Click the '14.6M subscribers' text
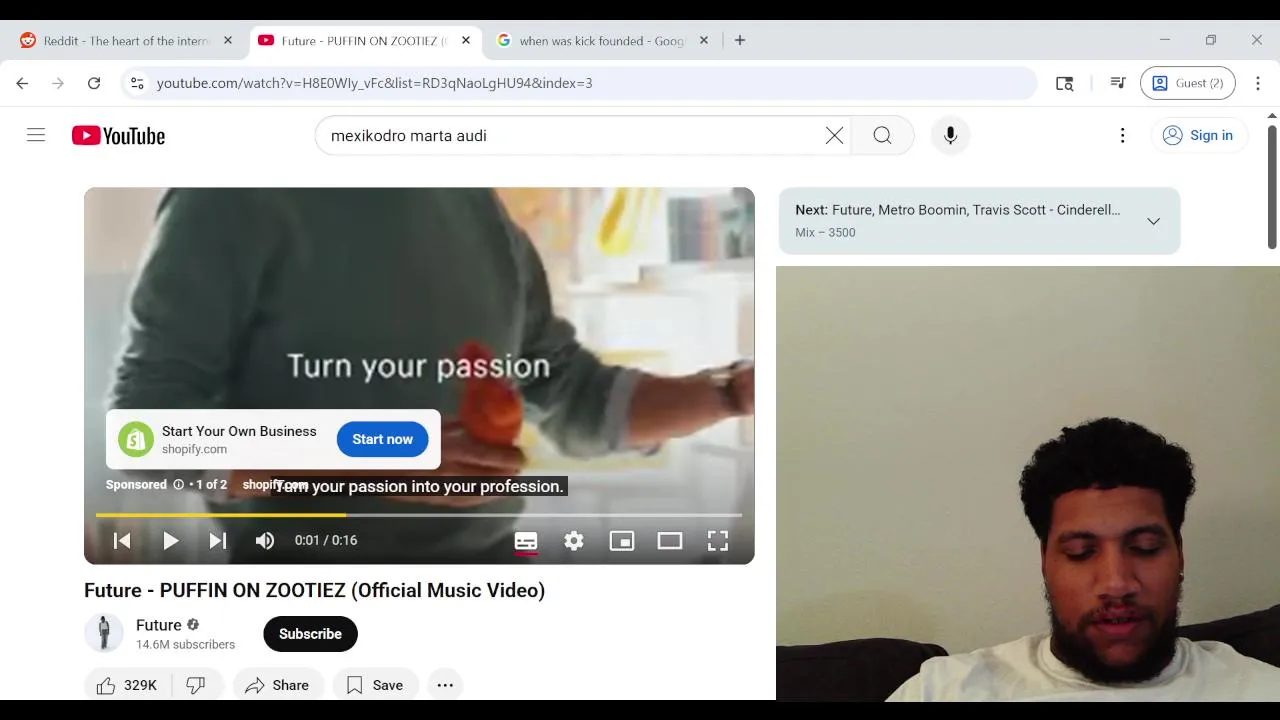1280x720 pixels. tap(186, 645)
